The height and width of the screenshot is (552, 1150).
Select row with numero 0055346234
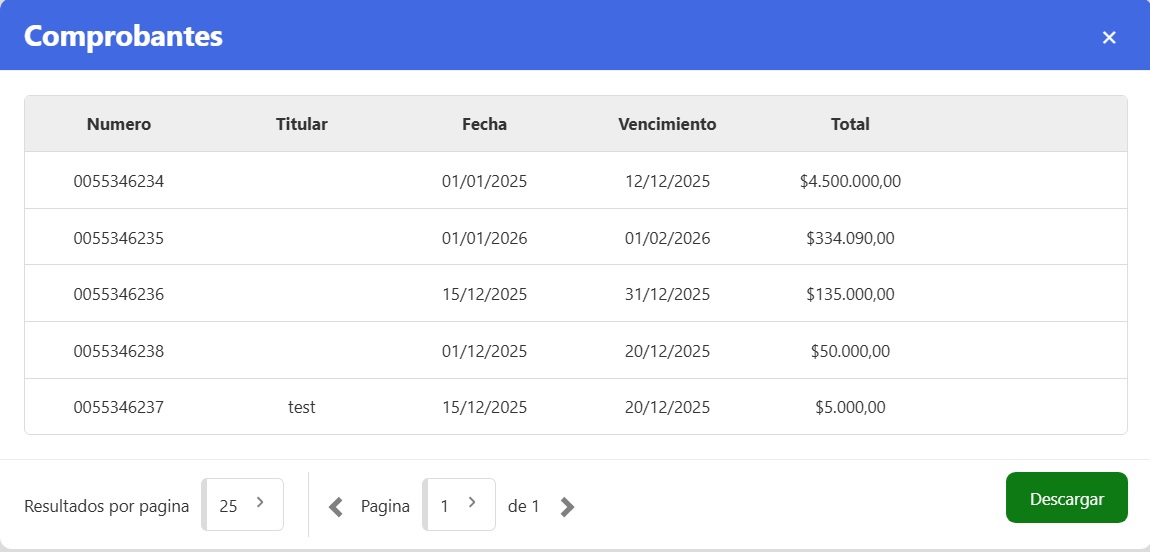pyautogui.click(x=119, y=182)
